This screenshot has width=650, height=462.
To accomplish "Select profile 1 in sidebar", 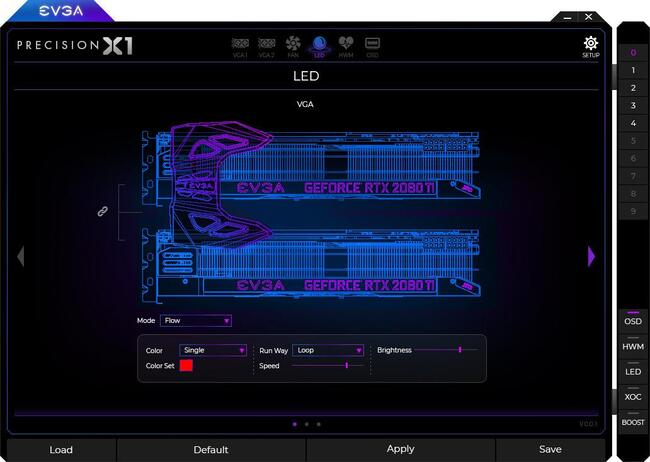I will coord(633,70).
